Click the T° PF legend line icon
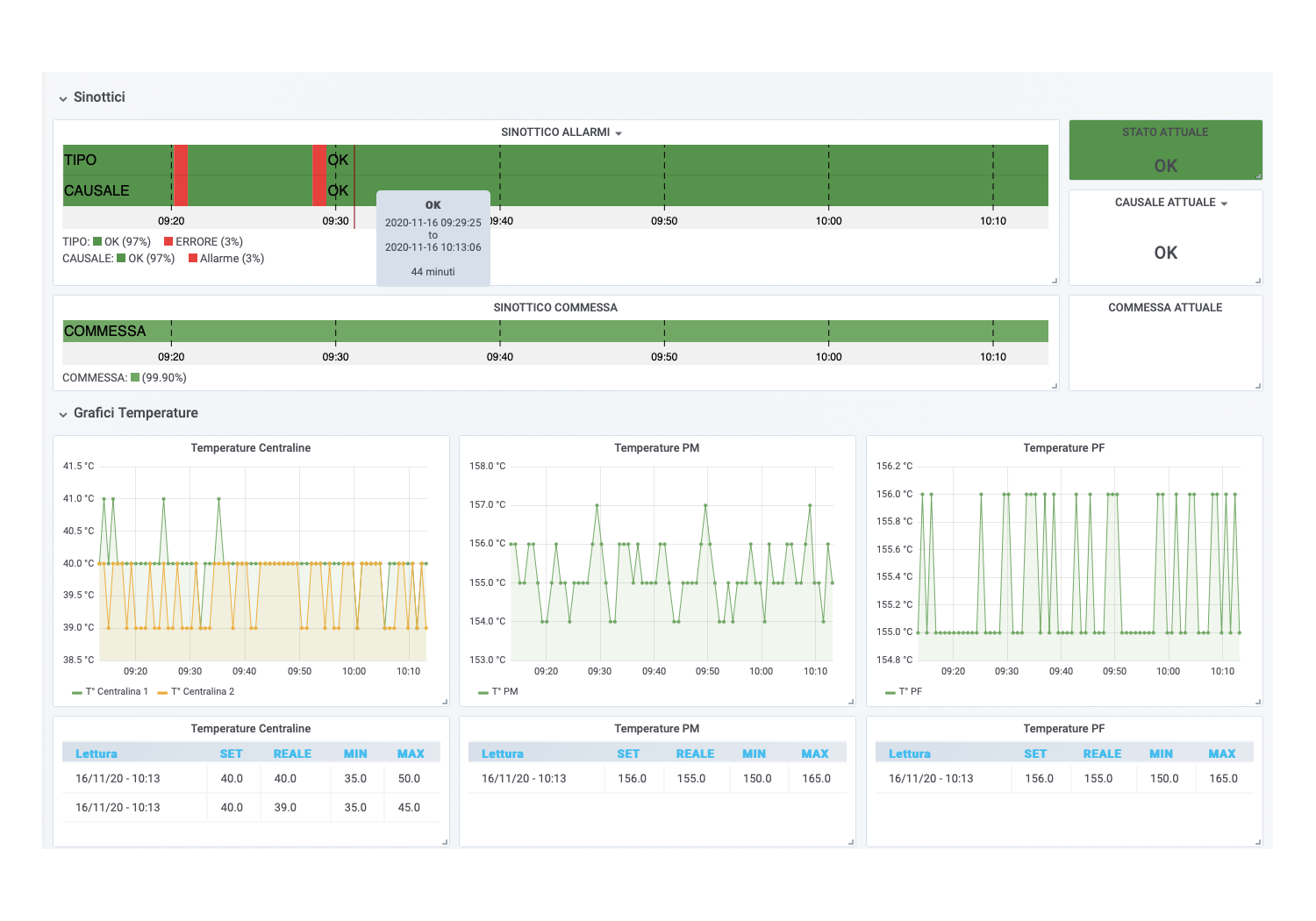The height and width of the screenshot is (921, 1316). [890, 692]
